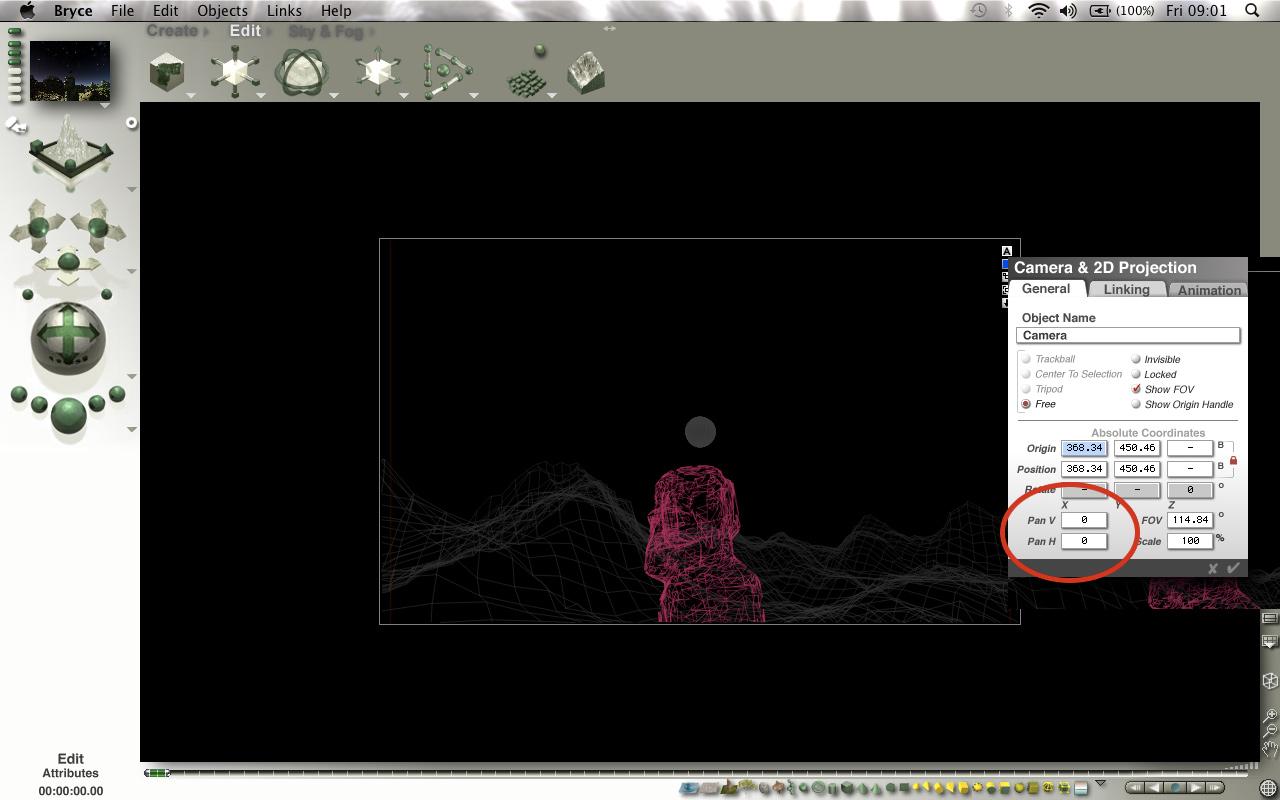Click the A attributes icon
The image size is (1280, 800).
(x=1006, y=251)
